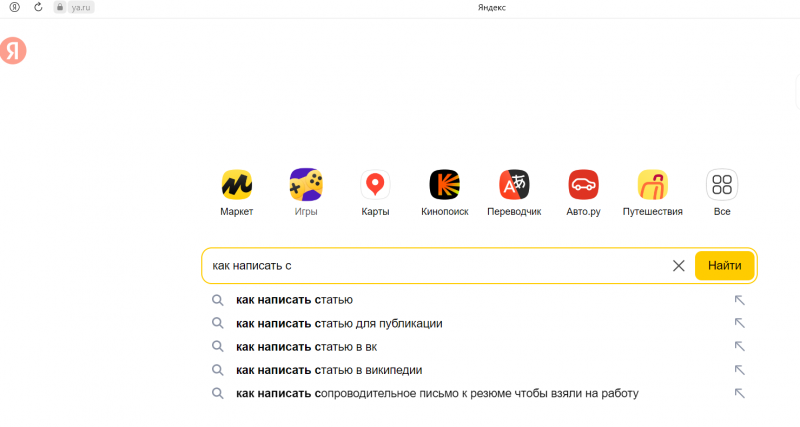Viewport: 800px width, 427px height.
Task: Click magnifier icon beside 'статью для публикации'
Action: coord(218,323)
